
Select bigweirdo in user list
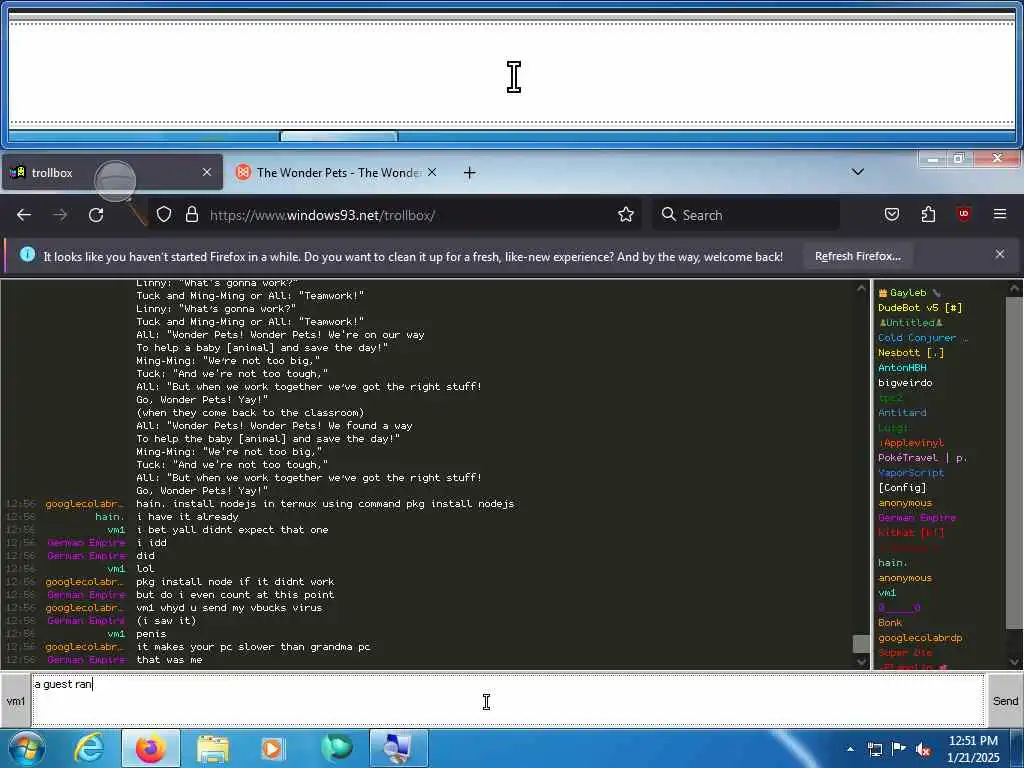[x=905, y=383]
